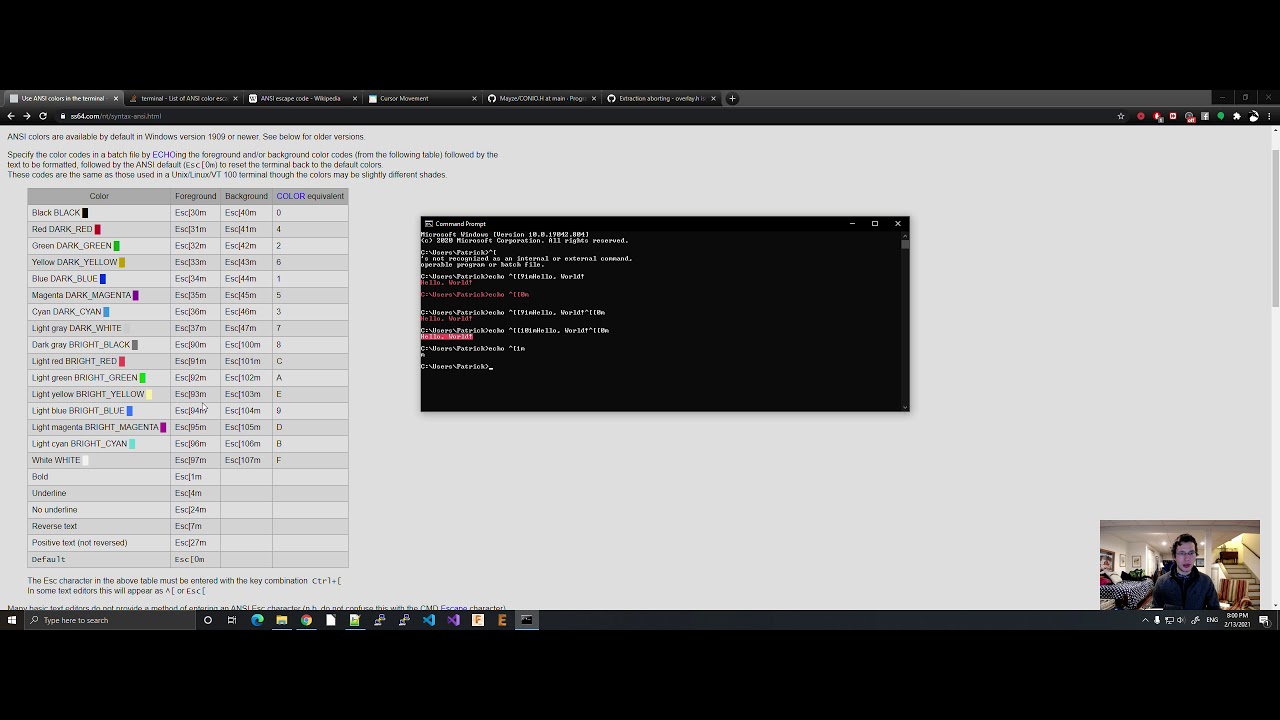Open the Windows Start menu
1280x720 pixels.
pyautogui.click(x=11, y=620)
